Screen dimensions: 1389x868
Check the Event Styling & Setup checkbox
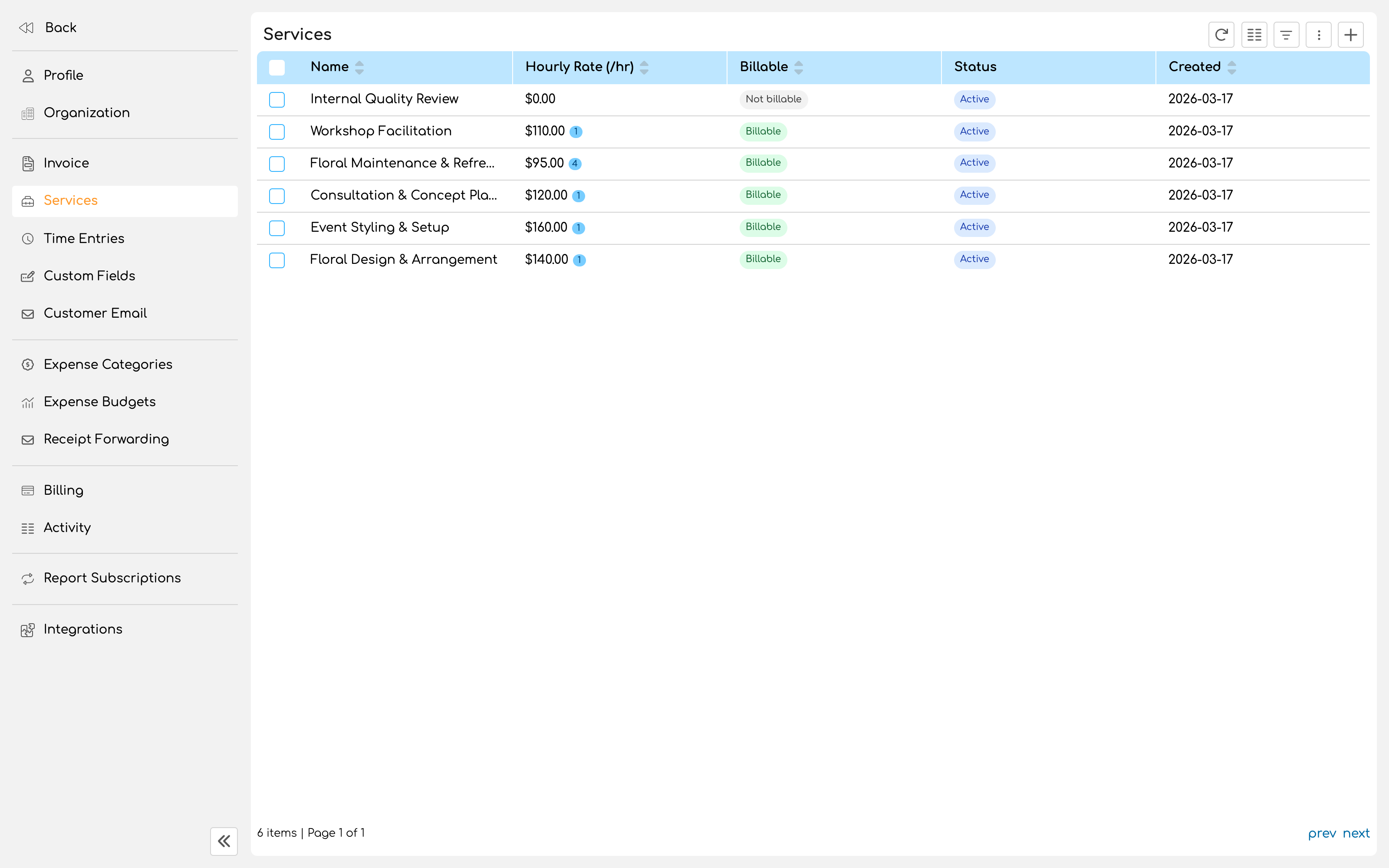pyautogui.click(x=276, y=228)
